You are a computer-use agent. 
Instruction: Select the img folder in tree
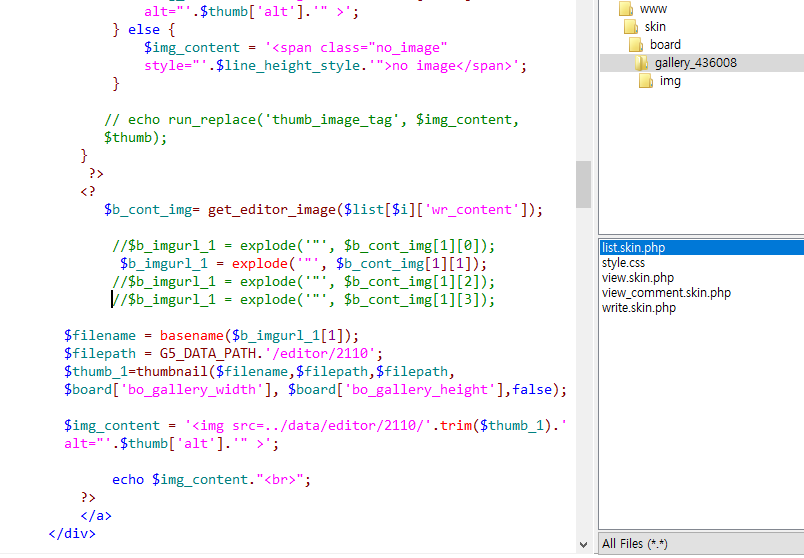[670, 81]
